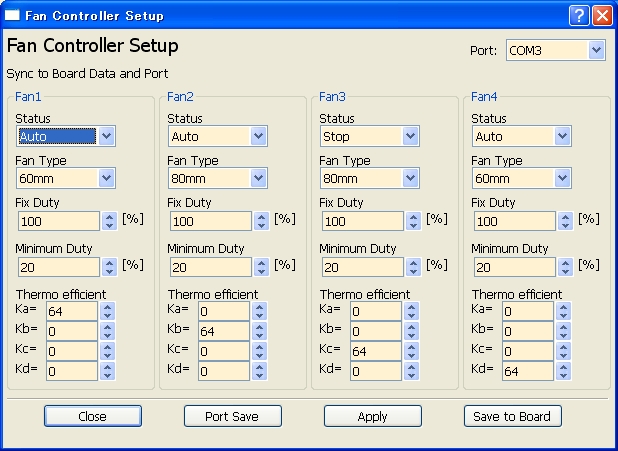The image size is (618, 451).
Task: Click Fan4 Minimum Duty value field
Action: tap(515, 267)
